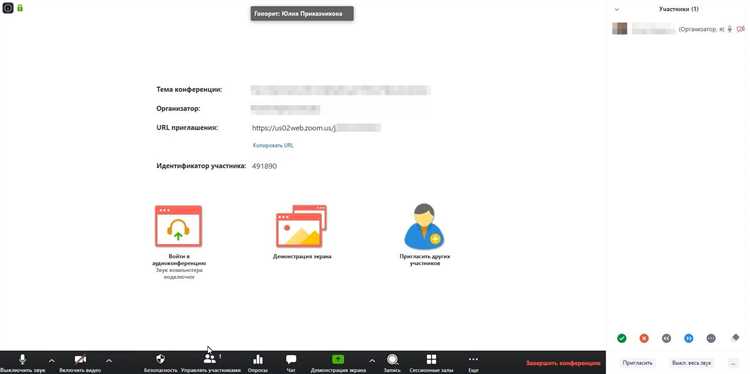Toggle microphone with Выключить звук
Screen dimensions: 750x374
(x=22, y=359)
